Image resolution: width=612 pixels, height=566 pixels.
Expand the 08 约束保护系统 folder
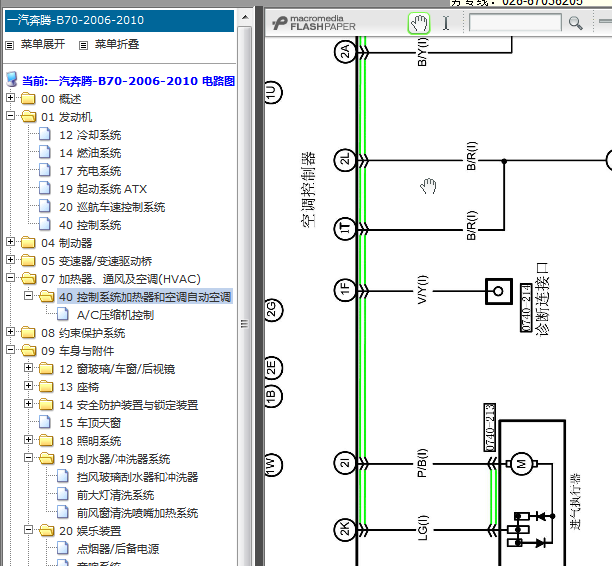click(x=11, y=332)
